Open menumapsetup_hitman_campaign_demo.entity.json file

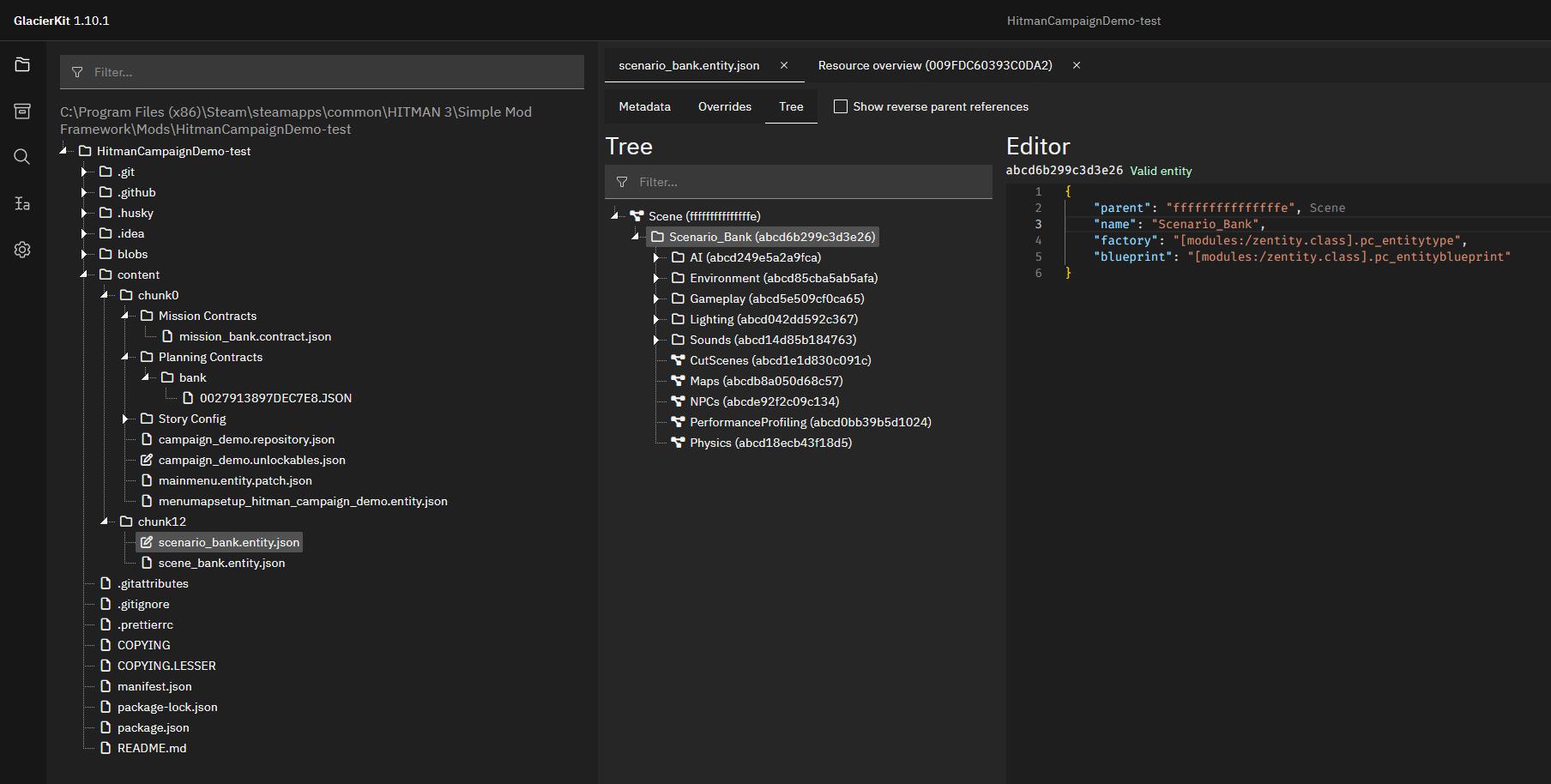303,501
